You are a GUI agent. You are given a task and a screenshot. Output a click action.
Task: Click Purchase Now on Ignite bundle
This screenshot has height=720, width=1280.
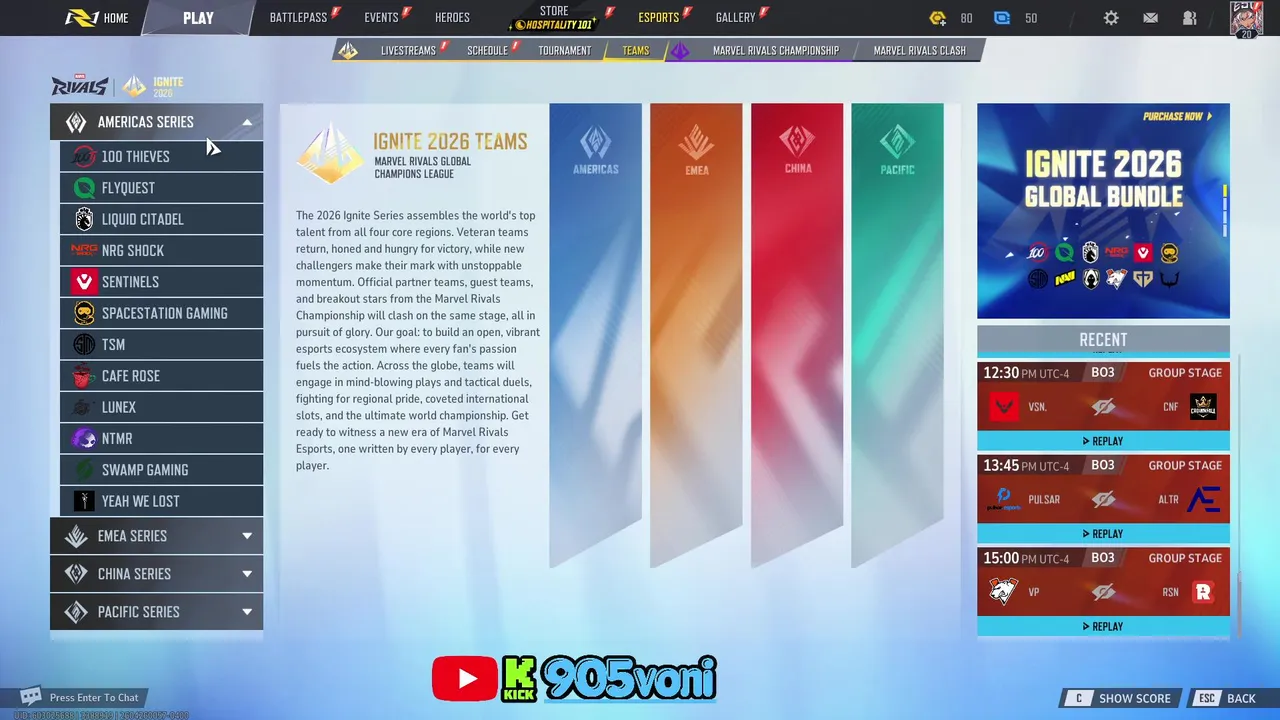1177,116
